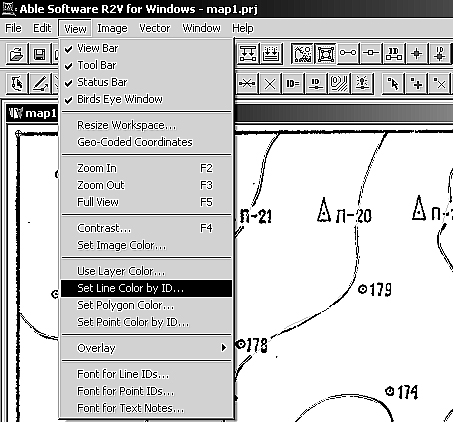Click the icon with two arrows onto nodes
This screenshot has height=422, width=453.
(x=248, y=53)
